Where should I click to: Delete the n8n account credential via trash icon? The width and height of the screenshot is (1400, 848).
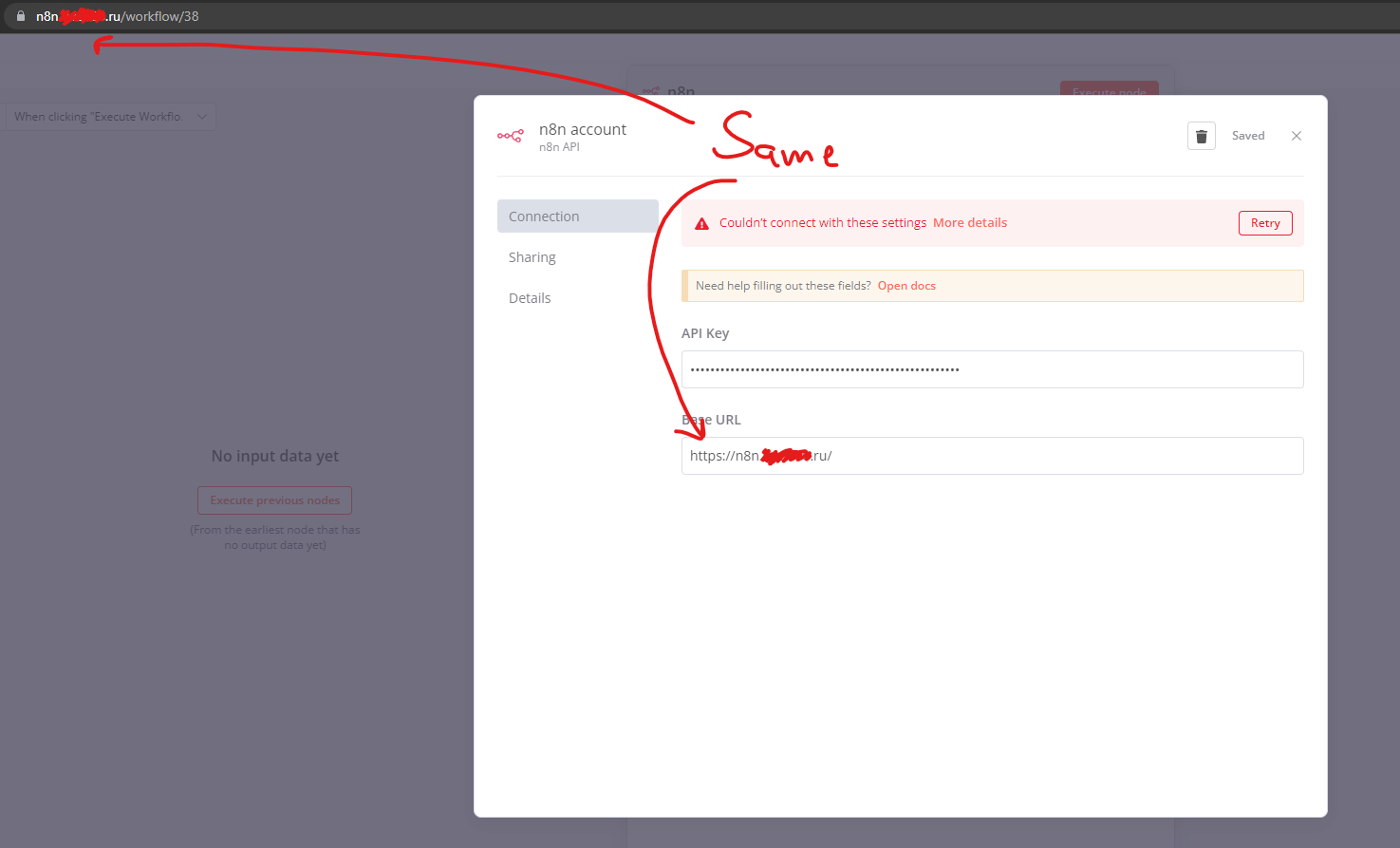[x=1201, y=136]
